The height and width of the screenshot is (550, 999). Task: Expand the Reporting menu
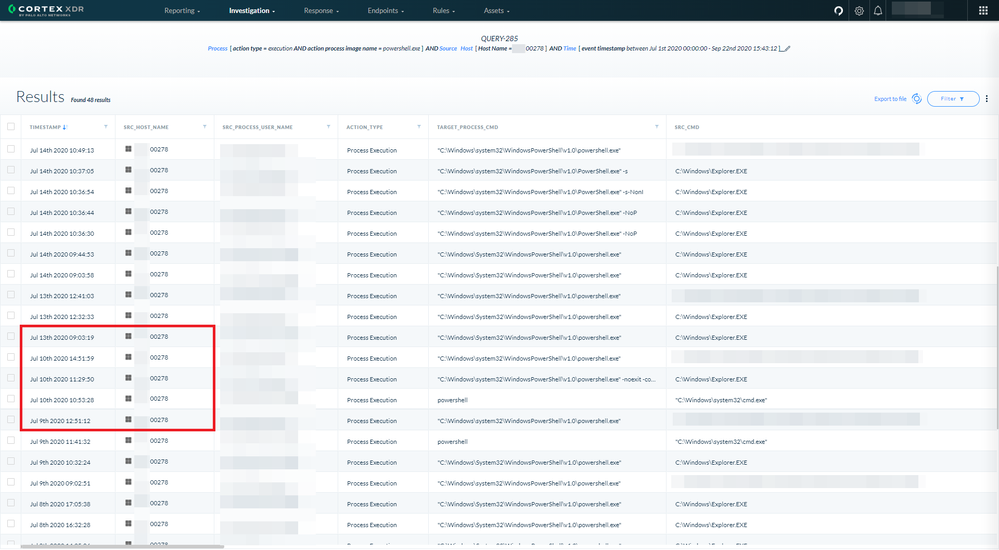pos(181,11)
